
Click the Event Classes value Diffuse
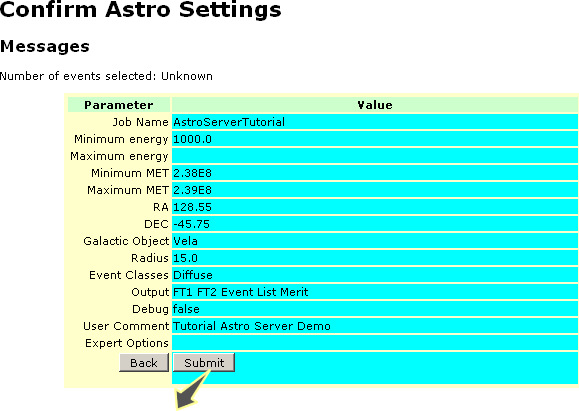pos(193,275)
